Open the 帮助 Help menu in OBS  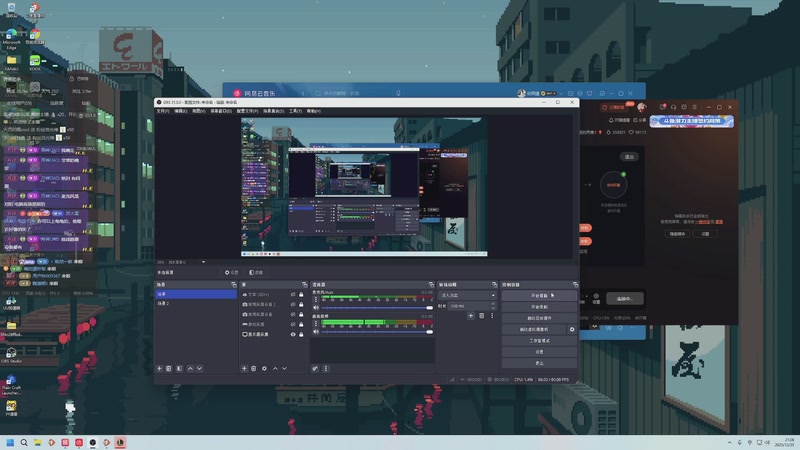[314, 111]
